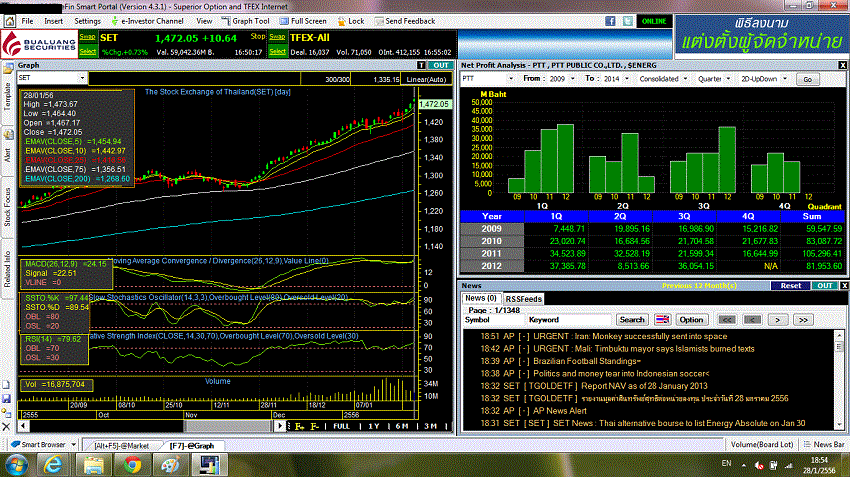
Task: Click the new document icon in left sidebar
Action: click(x=6, y=385)
